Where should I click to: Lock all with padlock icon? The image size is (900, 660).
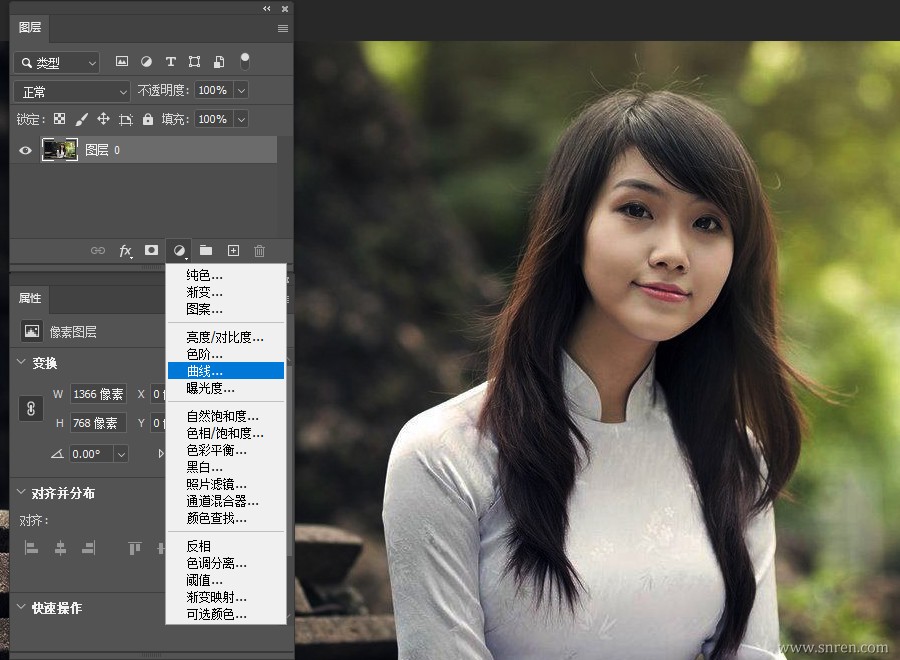click(148, 119)
